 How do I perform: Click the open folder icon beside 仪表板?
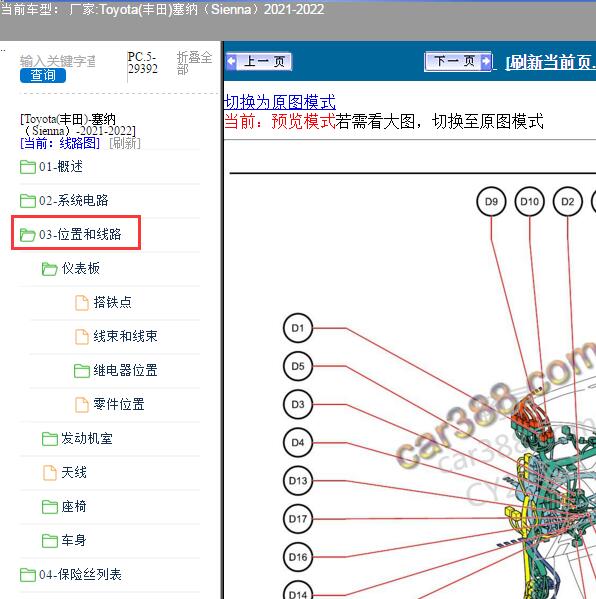(49, 269)
